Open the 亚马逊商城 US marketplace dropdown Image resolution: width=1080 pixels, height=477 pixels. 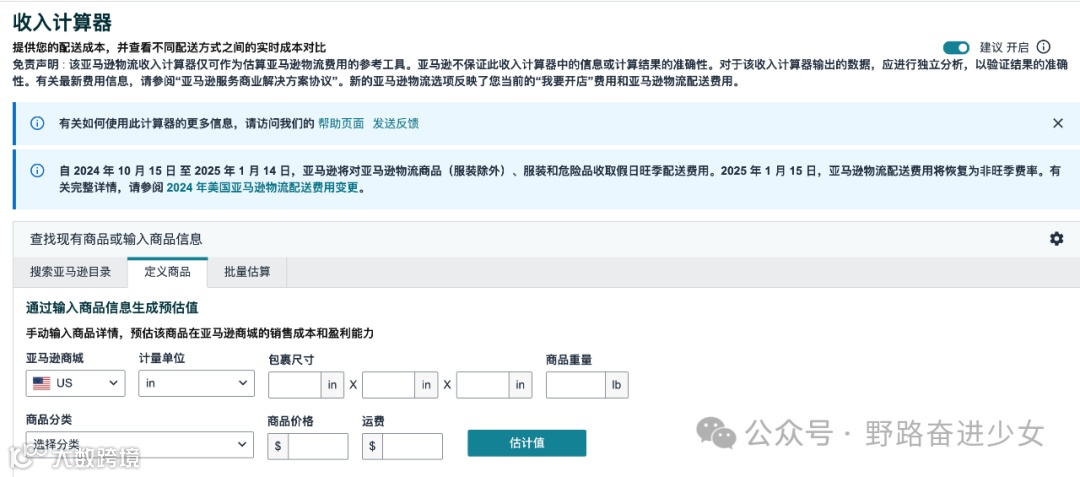coord(76,383)
